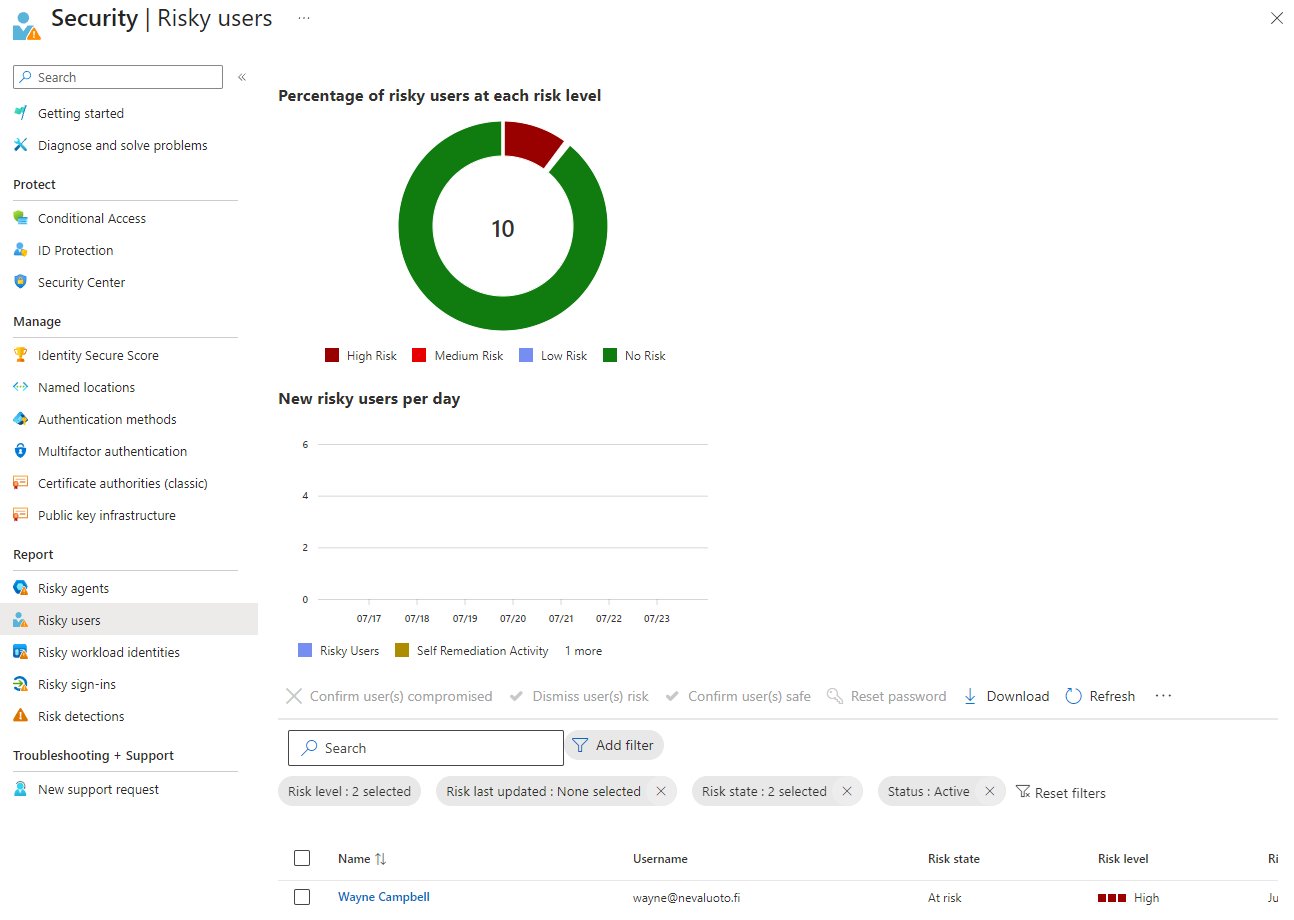1294x920 pixels.
Task: Click the Reset filters funnel icon
Action: (x=1023, y=792)
